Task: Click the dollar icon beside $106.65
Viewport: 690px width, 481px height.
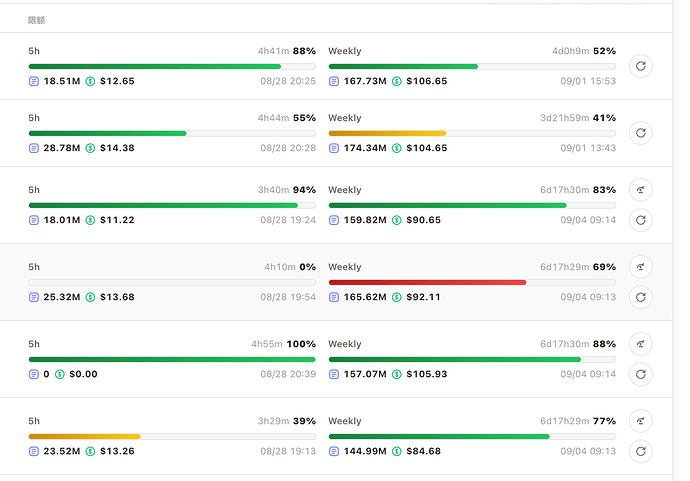Action: 397,81
